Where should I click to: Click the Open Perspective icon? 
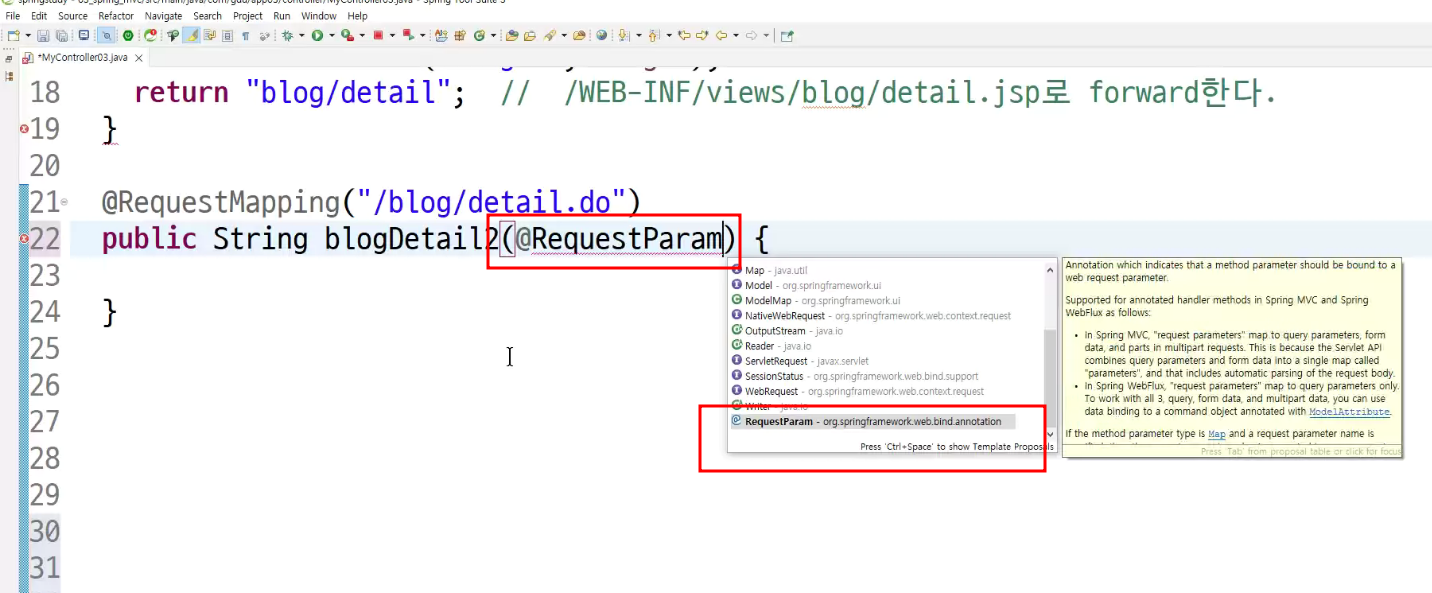point(787,35)
